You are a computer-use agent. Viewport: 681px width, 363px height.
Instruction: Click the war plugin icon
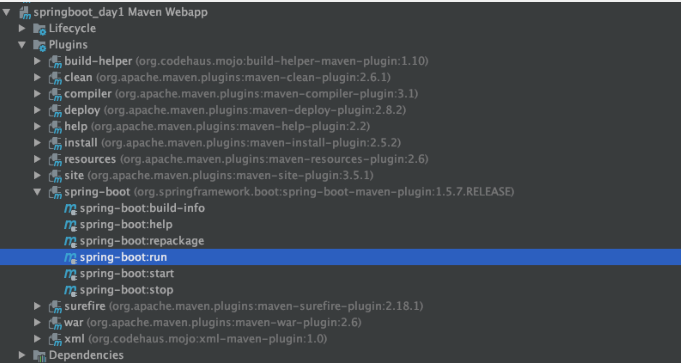click(x=55, y=323)
